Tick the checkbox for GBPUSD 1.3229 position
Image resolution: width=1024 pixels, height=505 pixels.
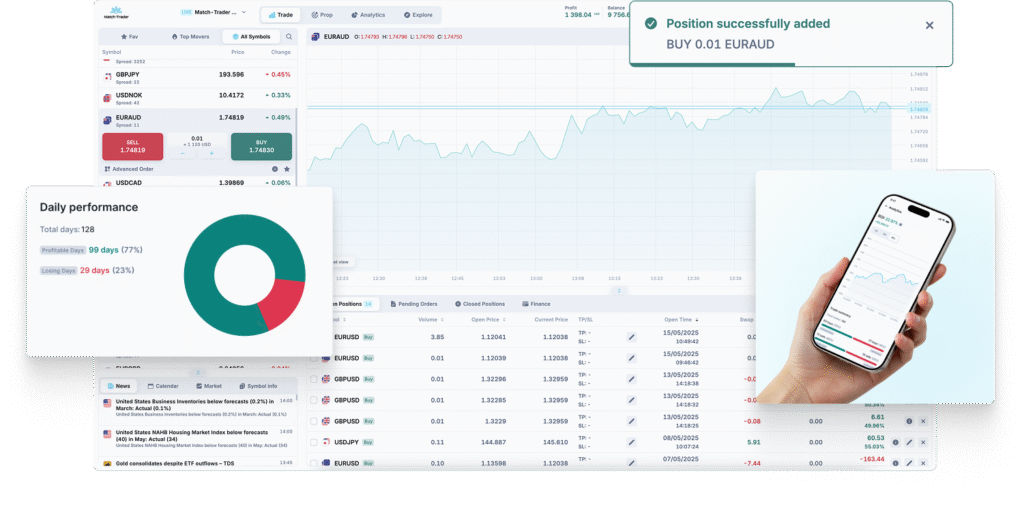pos(314,421)
